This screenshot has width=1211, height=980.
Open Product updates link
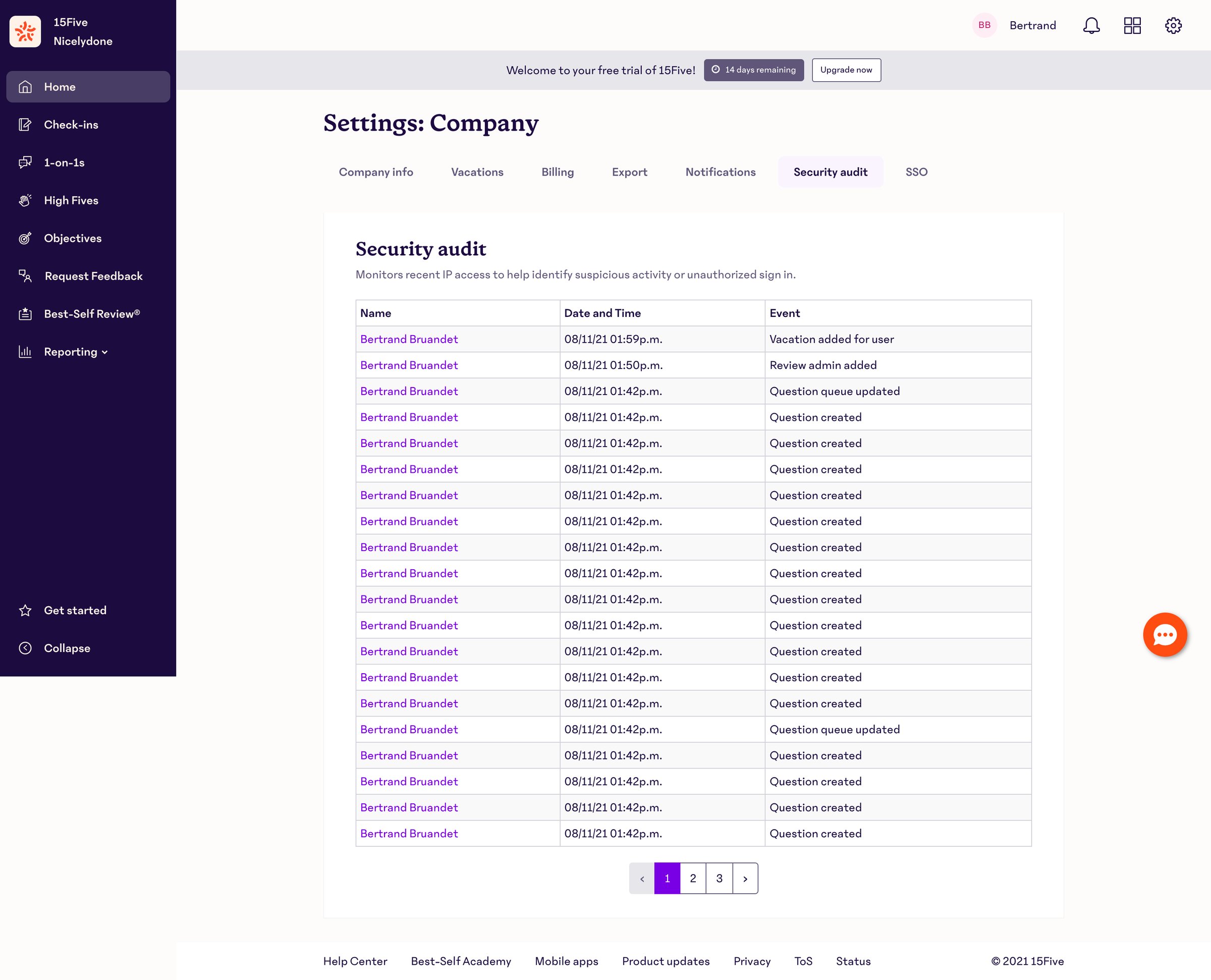coord(666,961)
